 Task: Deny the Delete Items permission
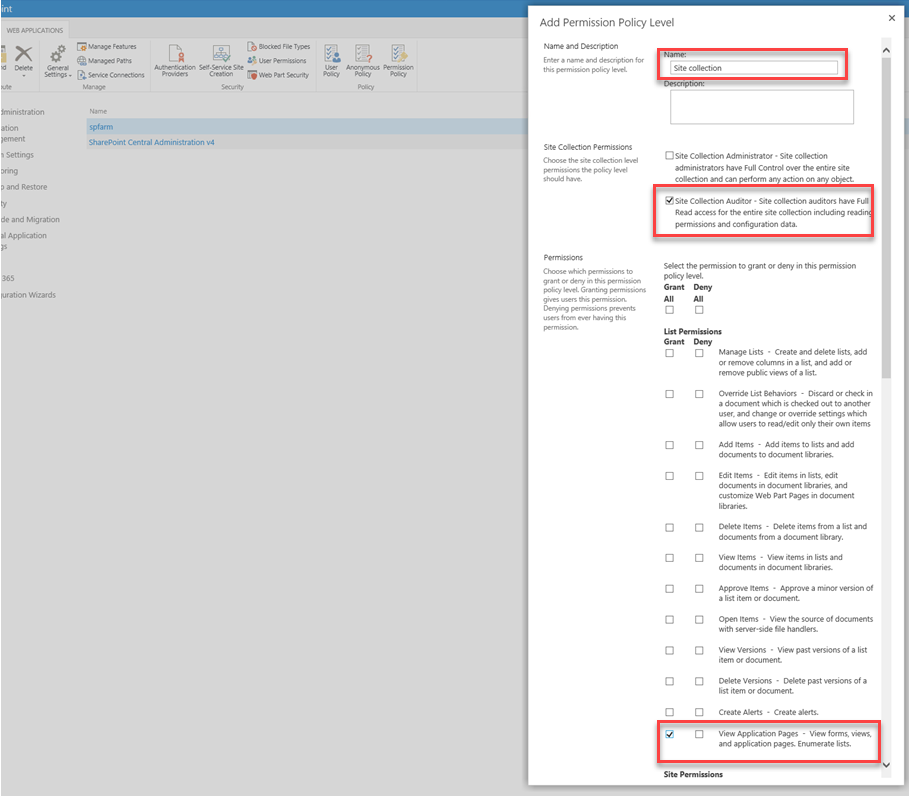[x=699, y=528]
